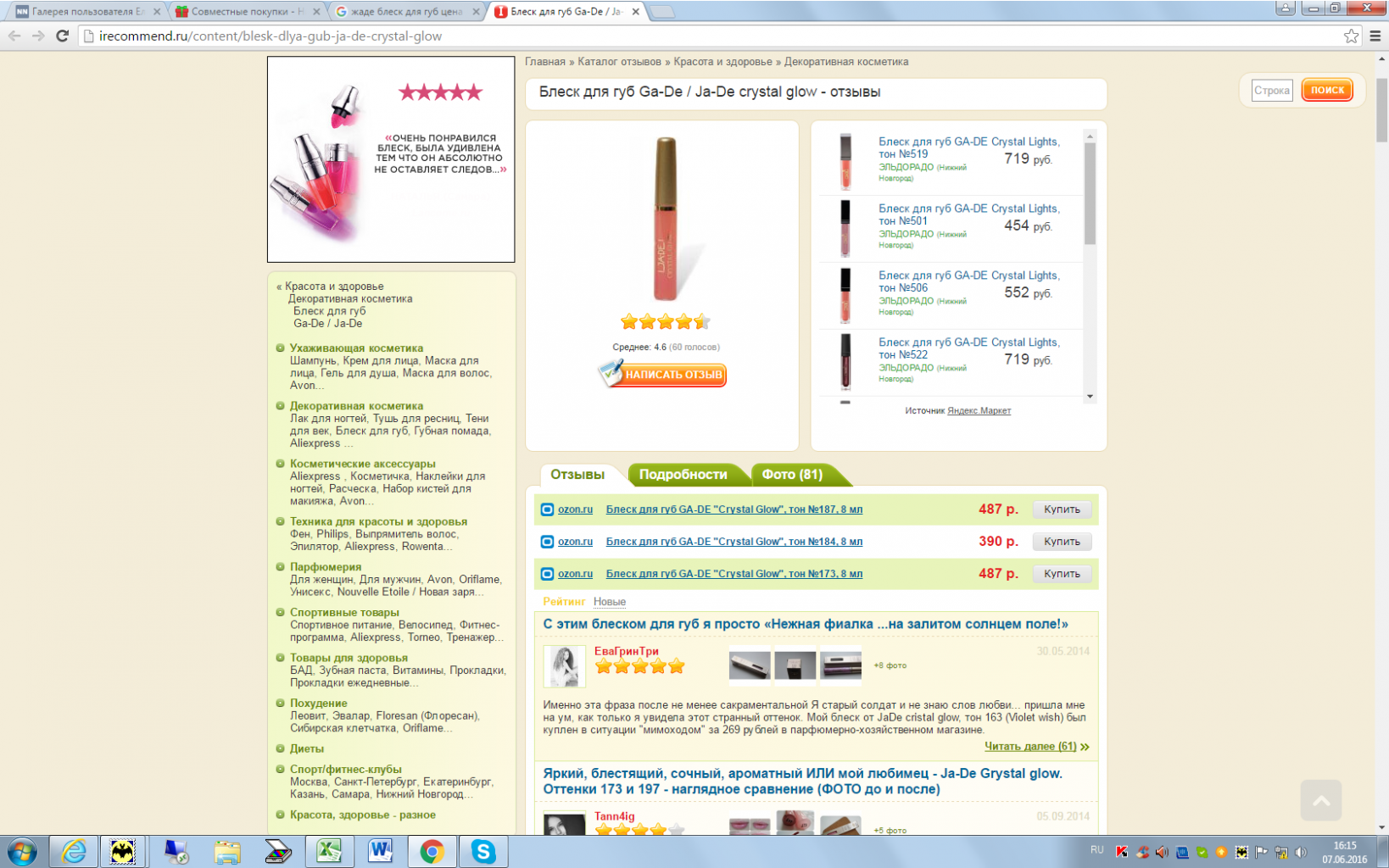Open Word from the taskbar

coord(380,852)
